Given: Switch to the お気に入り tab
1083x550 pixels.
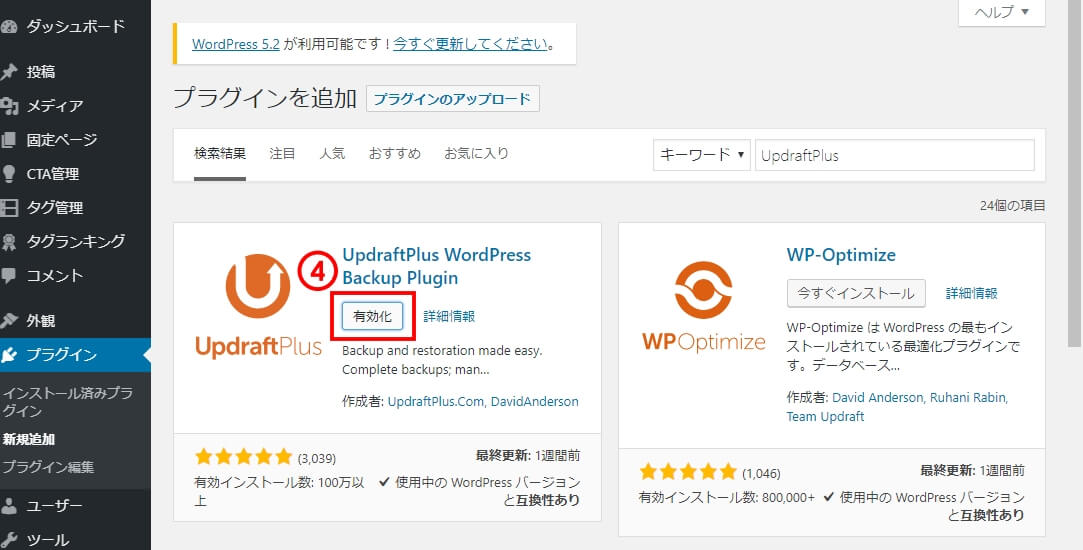Looking at the screenshot, I should point(477,153).
